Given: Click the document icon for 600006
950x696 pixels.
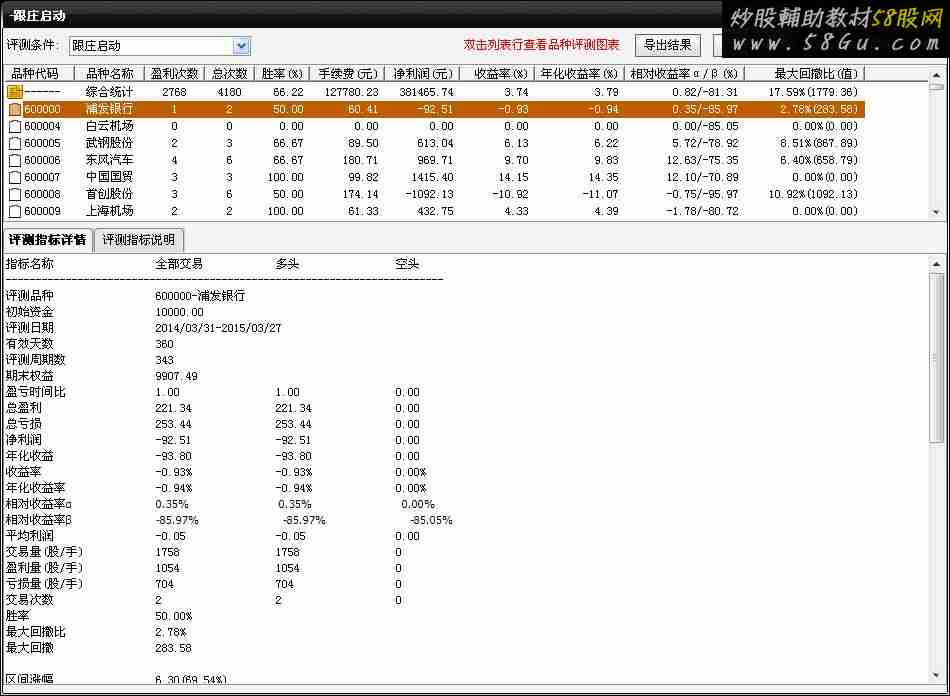Looking at the screenshot, I should [15, 160].
